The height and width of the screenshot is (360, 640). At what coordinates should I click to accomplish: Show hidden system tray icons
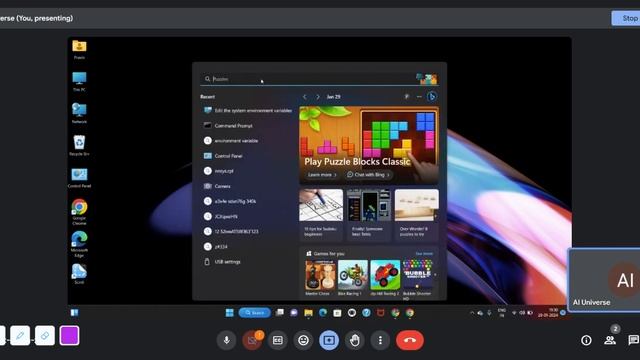472,313
